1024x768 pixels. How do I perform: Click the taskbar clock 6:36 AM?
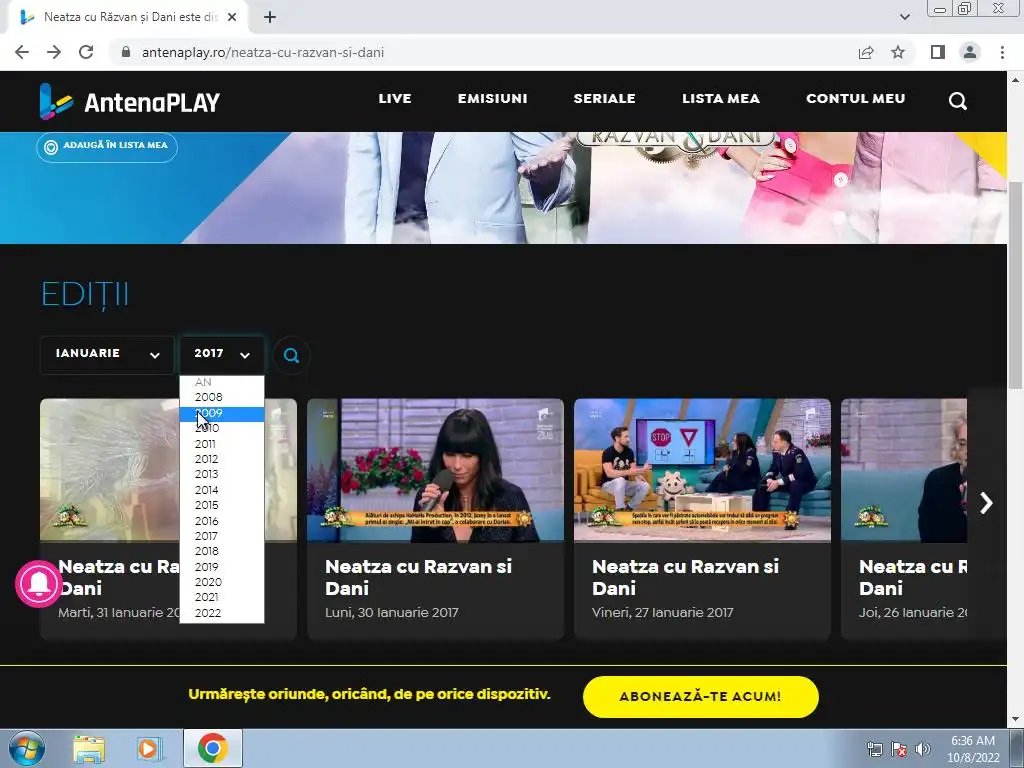pos(973,749)
